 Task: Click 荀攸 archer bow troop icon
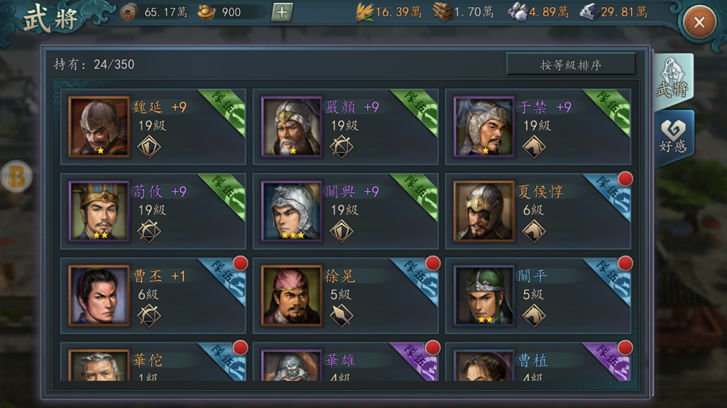click(x=149, y=231)
